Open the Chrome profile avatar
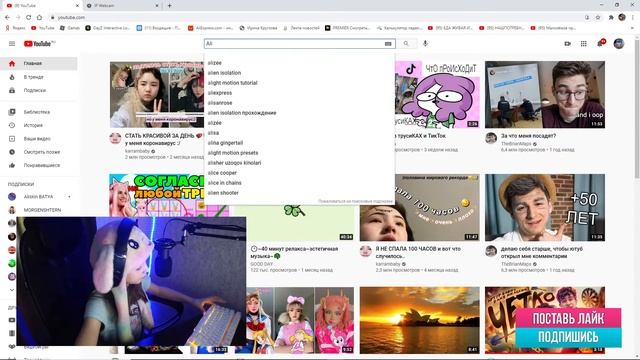 pos(622,17)
